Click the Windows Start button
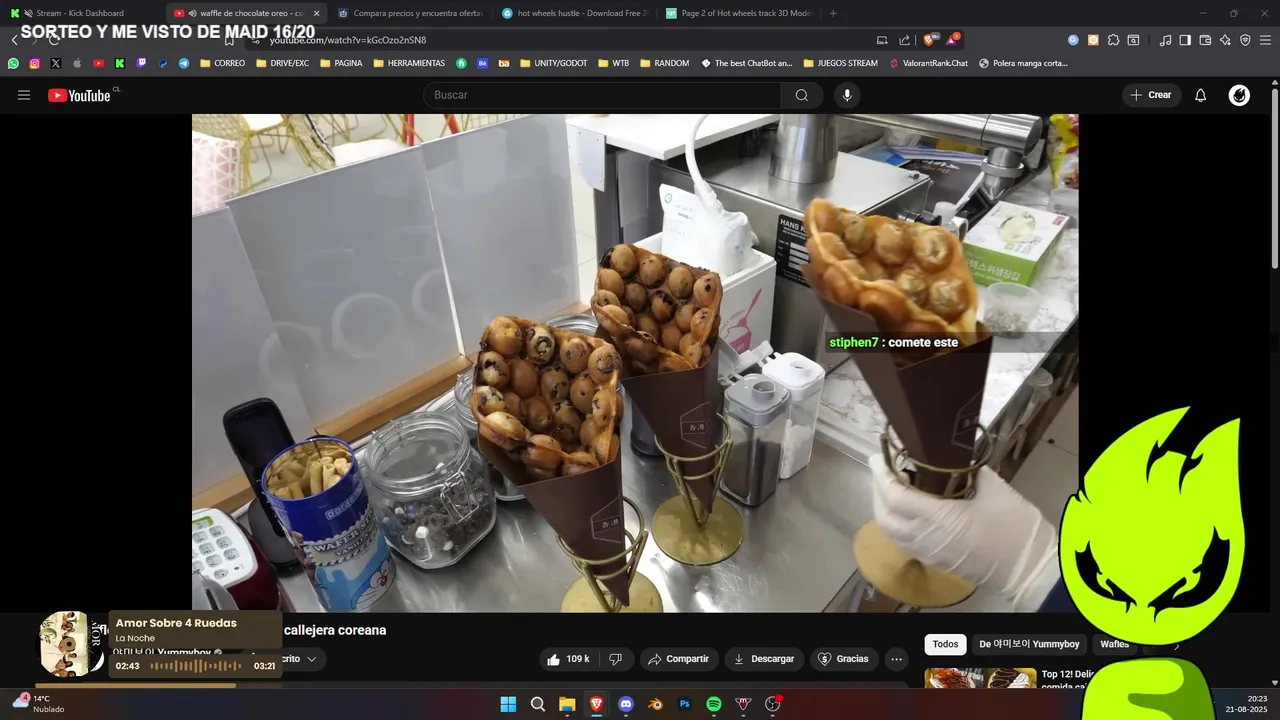 508,704
